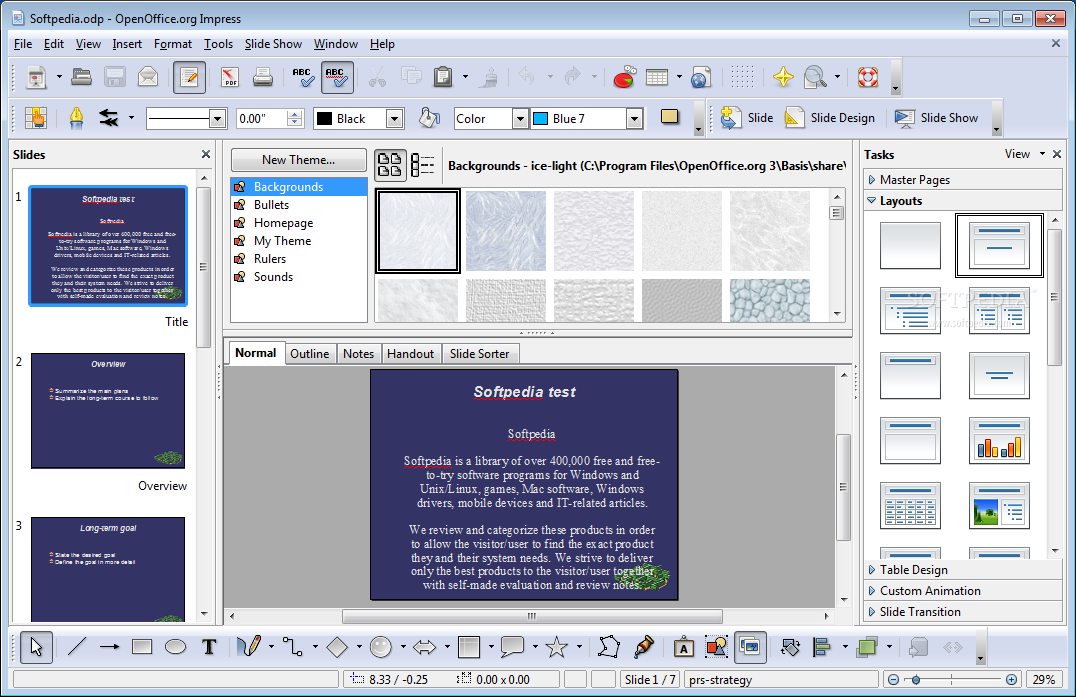Select the Text tool
1076x697 pixels.
[x=209, y=647]
